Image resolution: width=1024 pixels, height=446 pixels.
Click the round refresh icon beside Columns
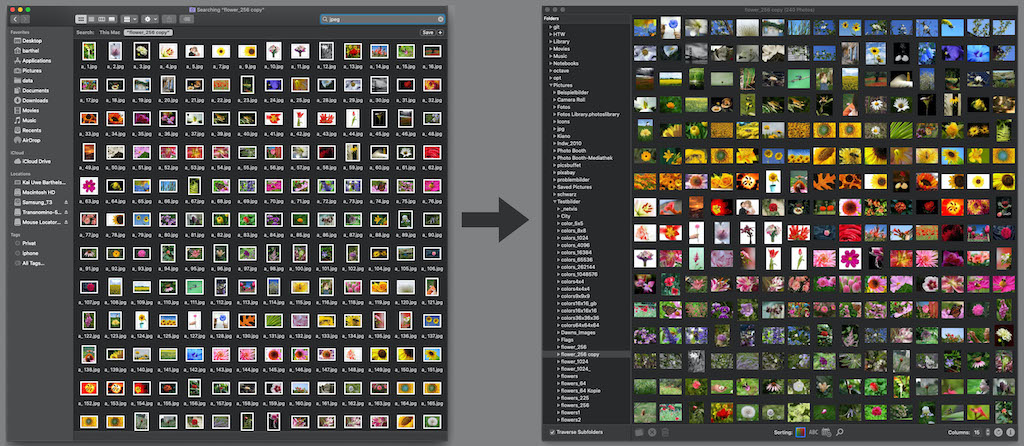998,432
